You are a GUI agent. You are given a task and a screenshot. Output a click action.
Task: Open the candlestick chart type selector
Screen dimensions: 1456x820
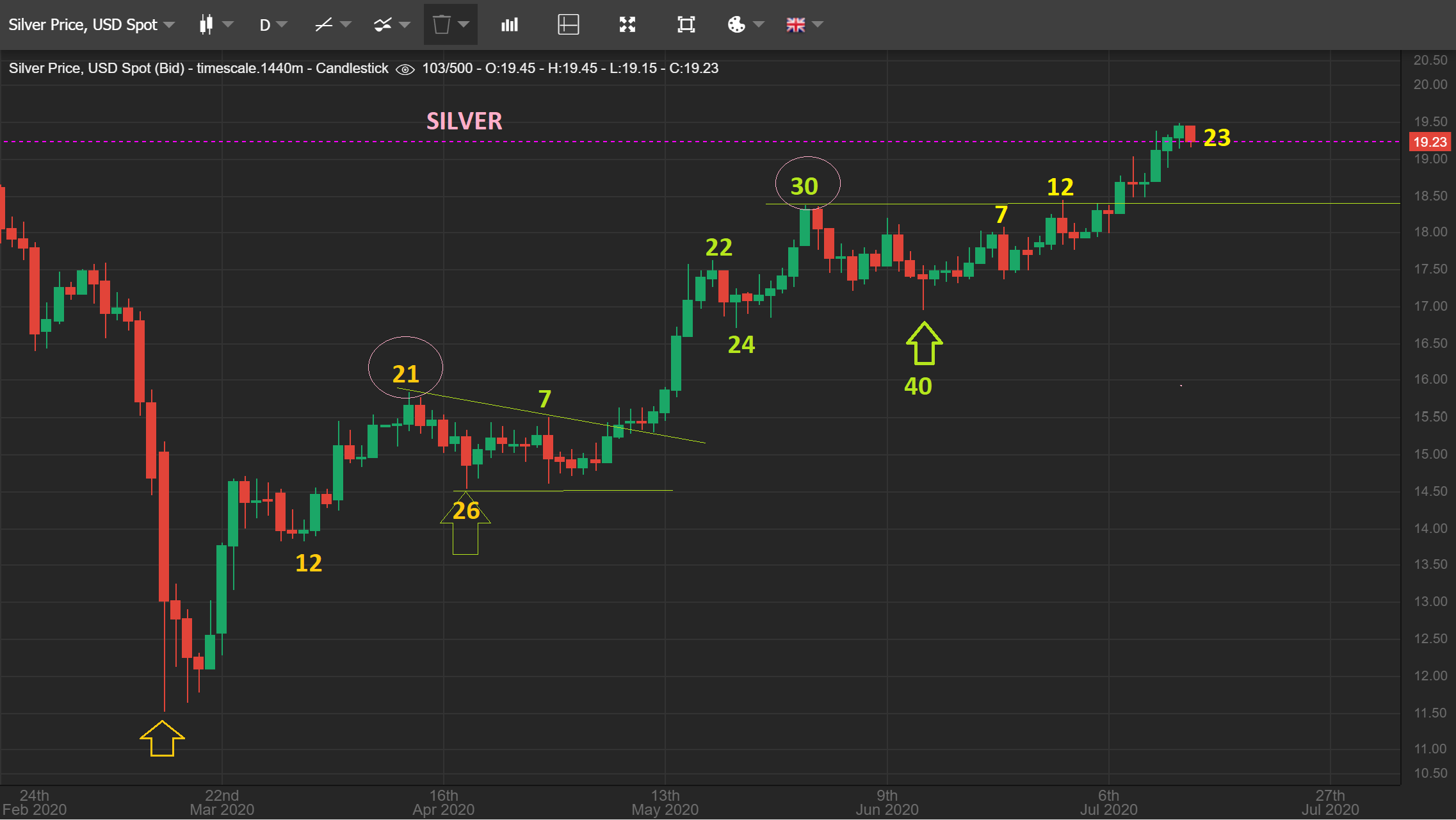[x=206, y=25]
